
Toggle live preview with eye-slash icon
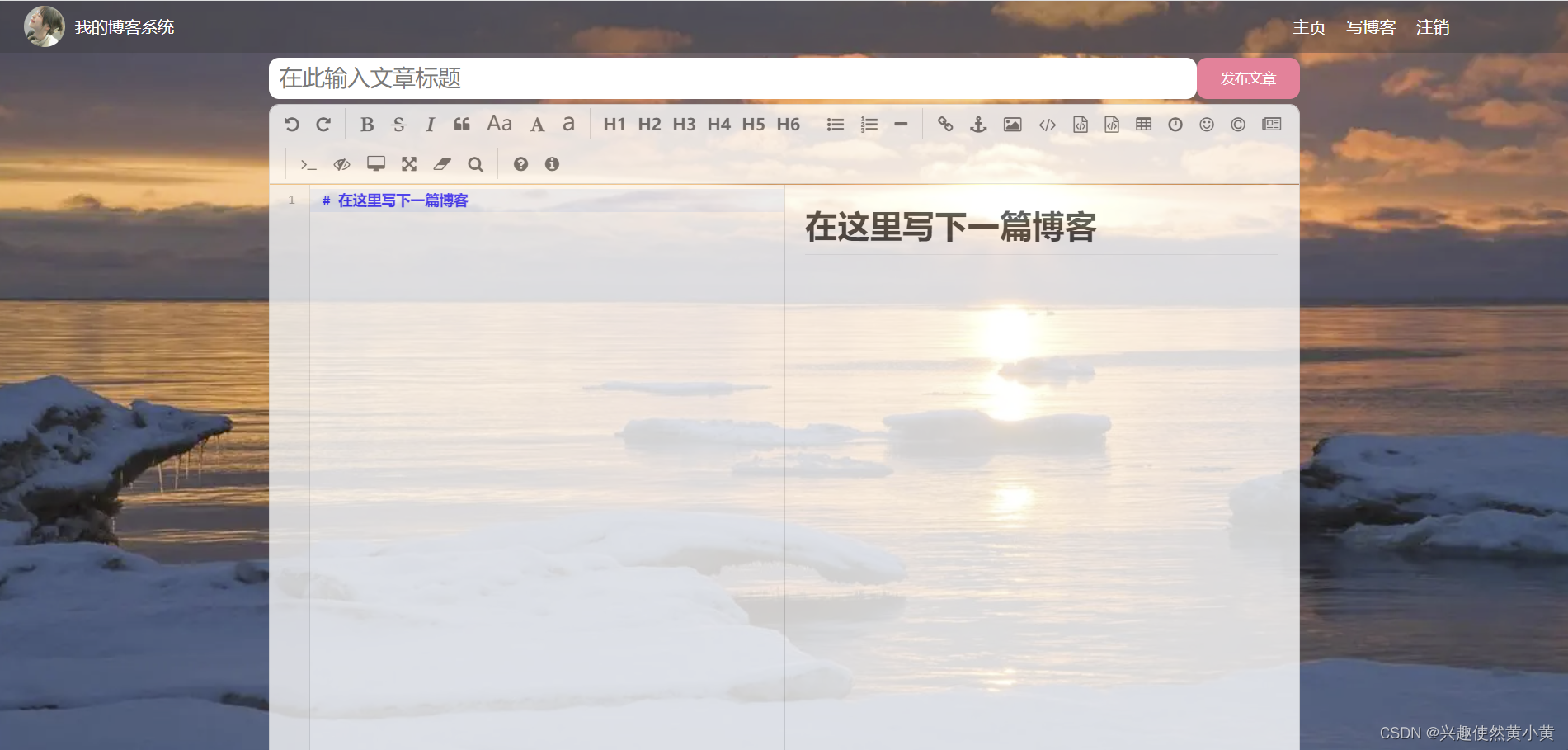point(341,165)
